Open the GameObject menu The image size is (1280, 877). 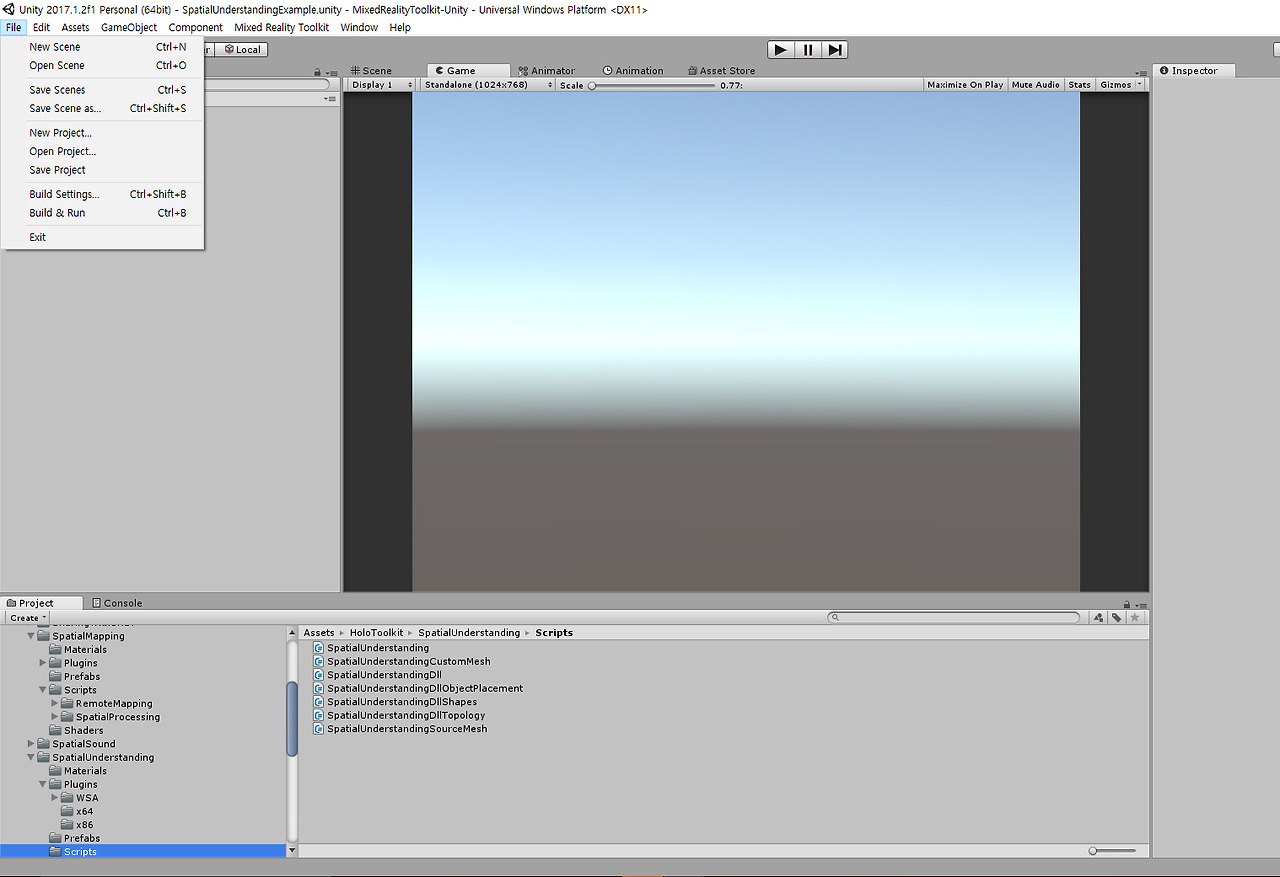tap(129, 28)
